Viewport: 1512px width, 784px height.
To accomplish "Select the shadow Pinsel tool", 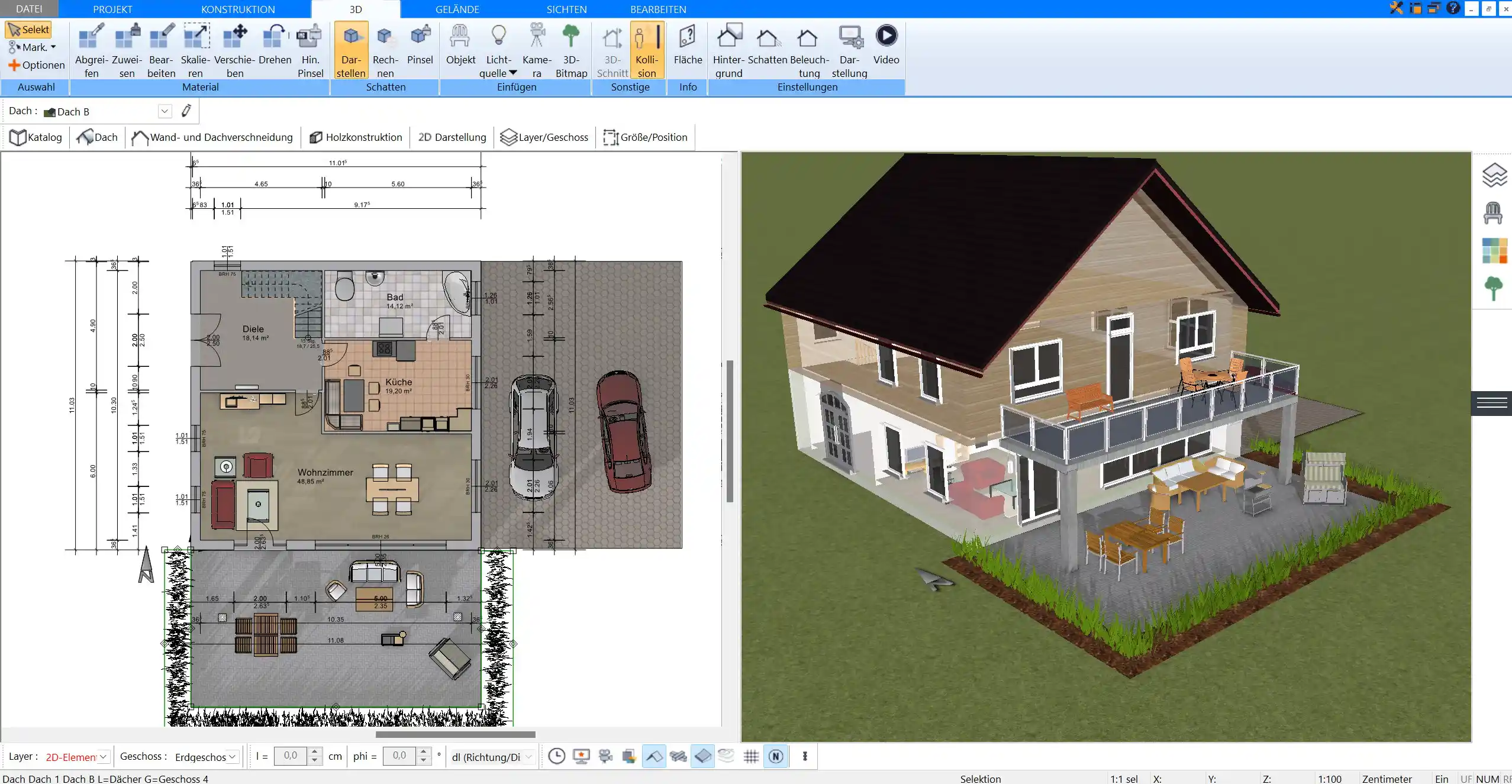I will (420, 44).
